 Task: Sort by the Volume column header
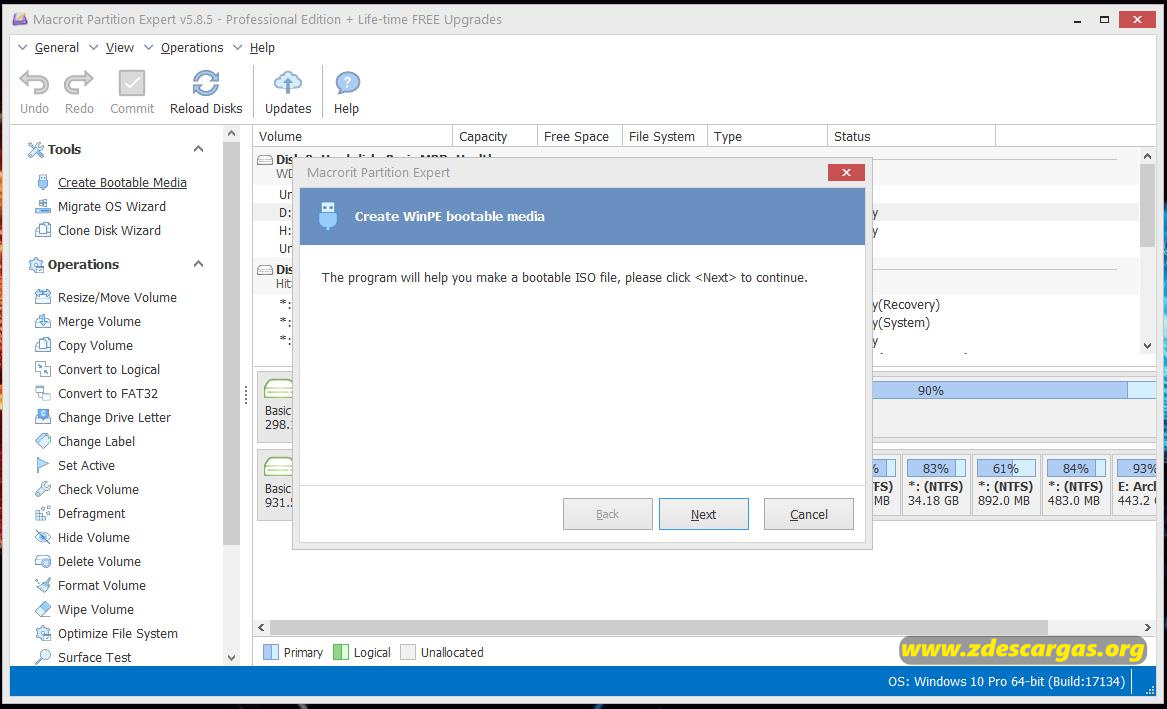click(353, 136)
